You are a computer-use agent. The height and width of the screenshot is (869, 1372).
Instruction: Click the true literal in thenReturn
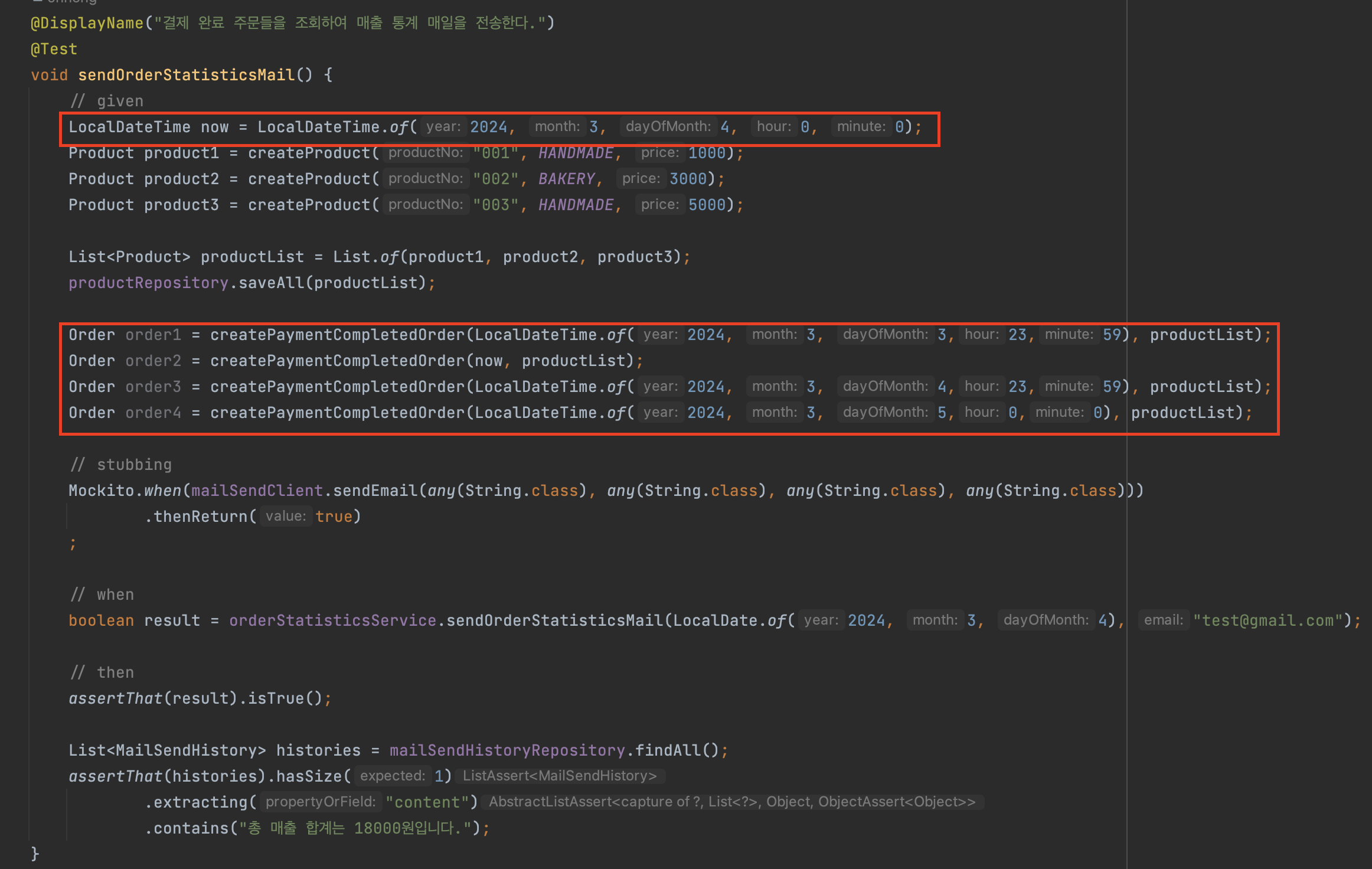coord(334,517)
